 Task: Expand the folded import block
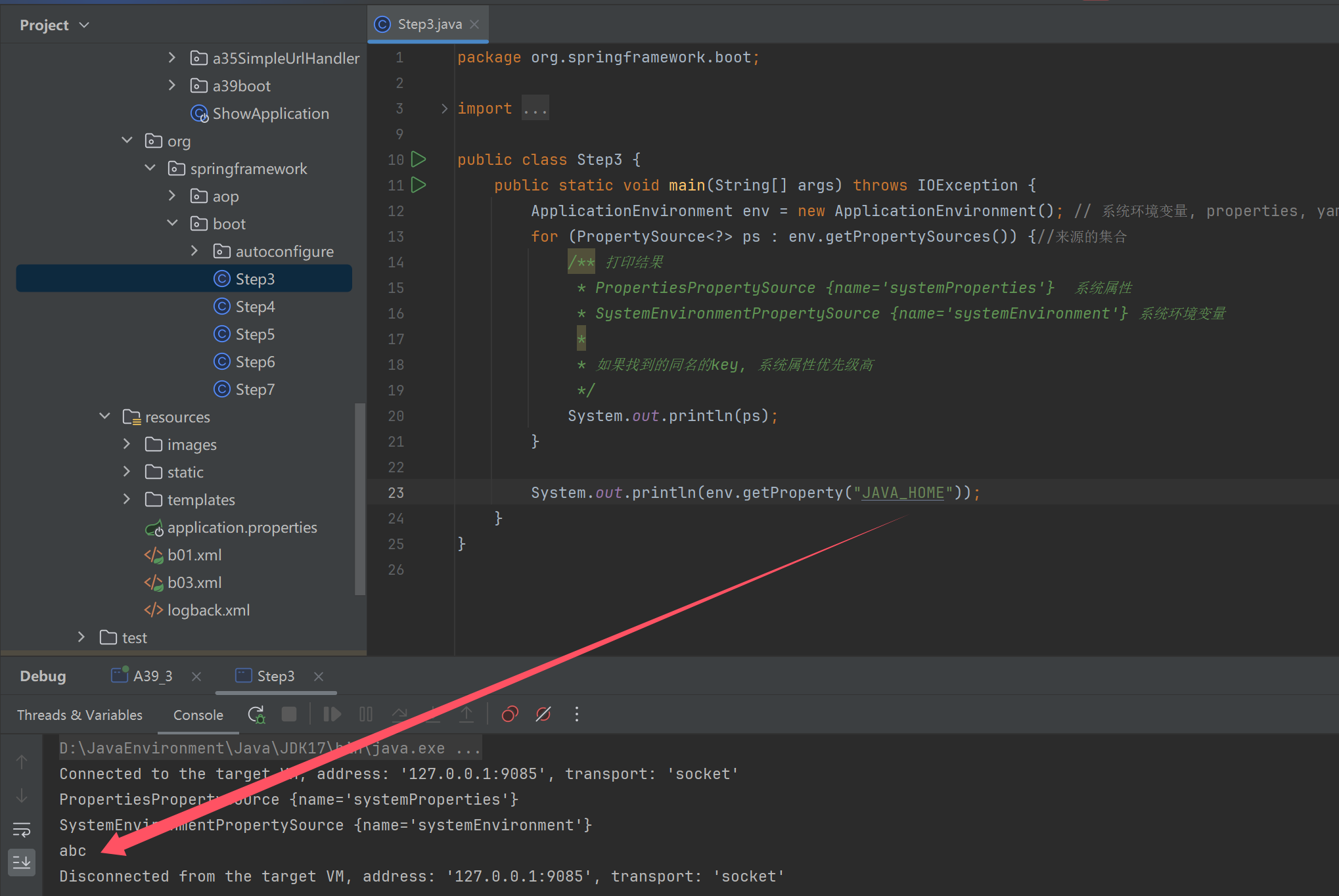pyautogui.click(x=444, y=108)
